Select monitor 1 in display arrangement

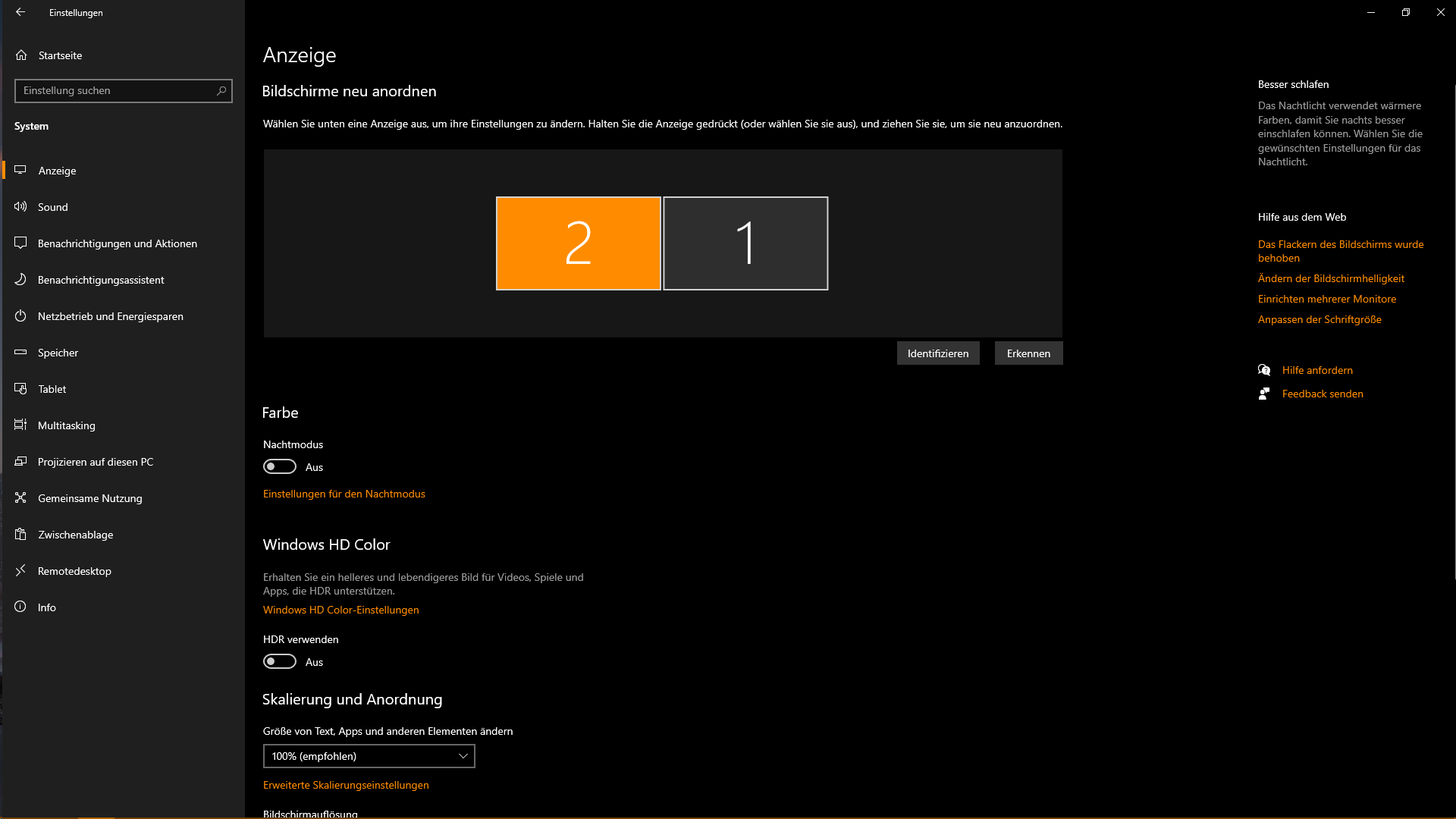pyautogui.click(x=745, y=243)
